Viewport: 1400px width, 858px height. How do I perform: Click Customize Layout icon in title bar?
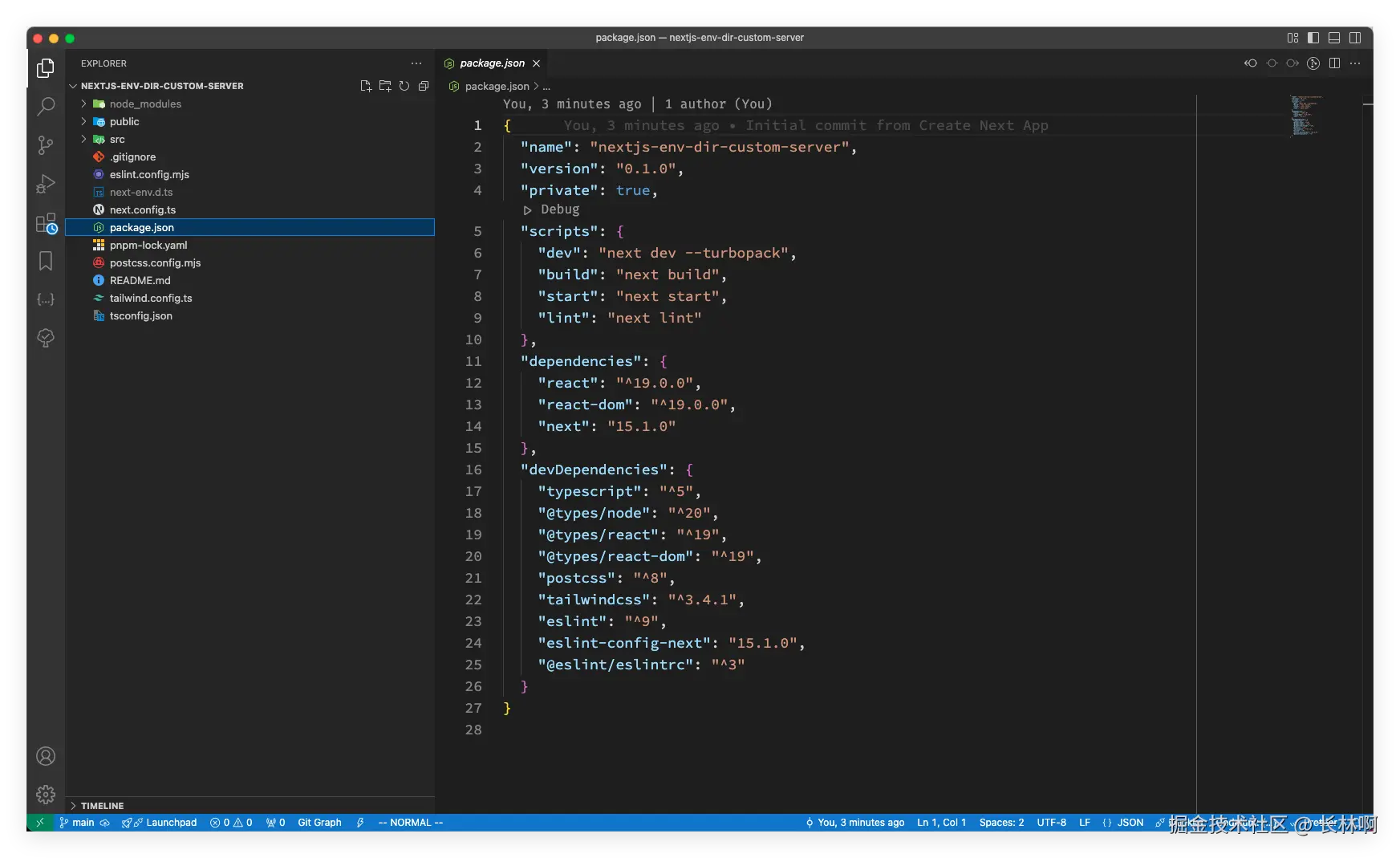click(1292, 38)
